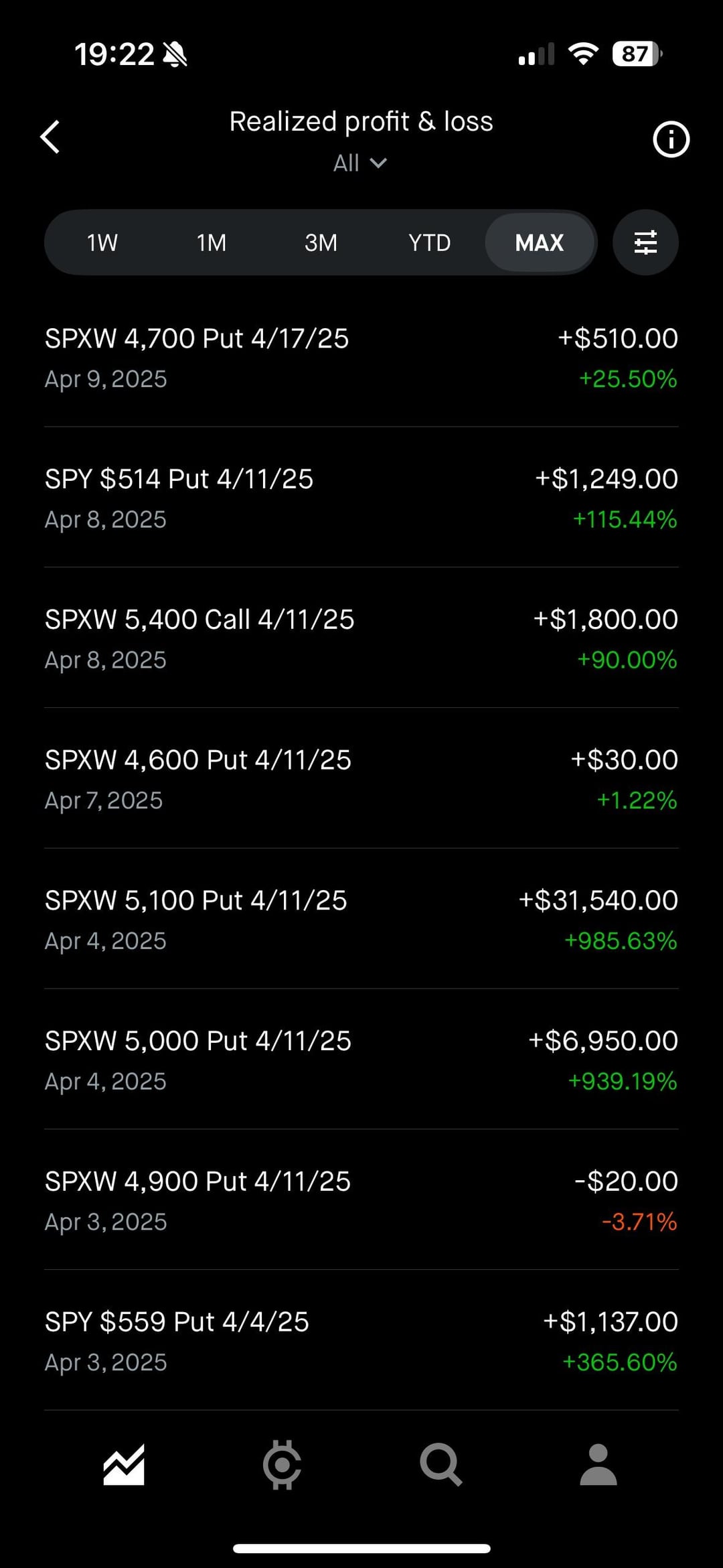Open the filter sliders icon

pyautogui.click(x=645, y=242)
